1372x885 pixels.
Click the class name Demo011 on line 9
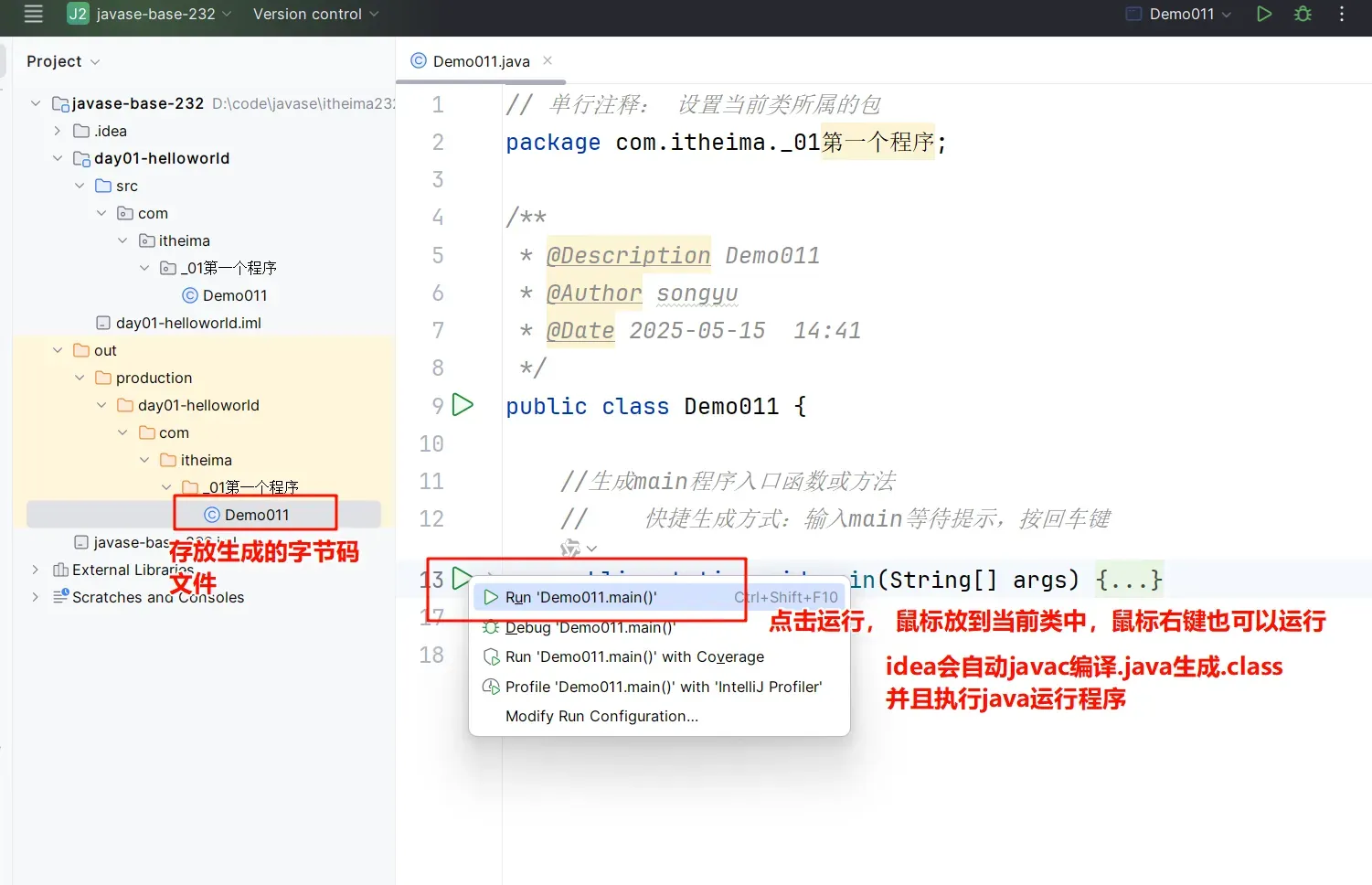[731, 406]
